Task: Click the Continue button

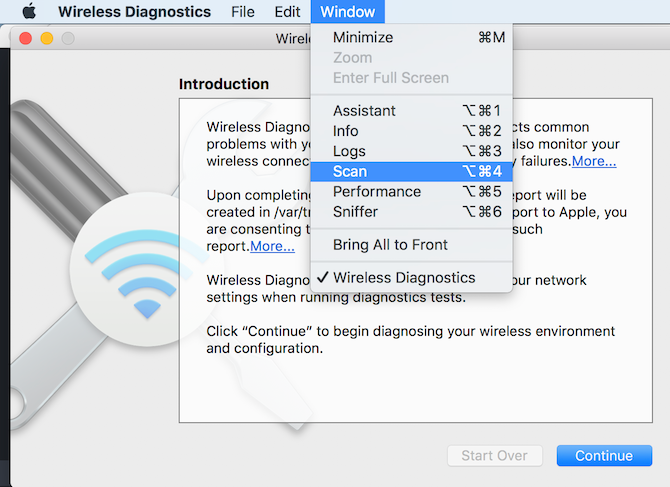Action: tap(603, 456)
